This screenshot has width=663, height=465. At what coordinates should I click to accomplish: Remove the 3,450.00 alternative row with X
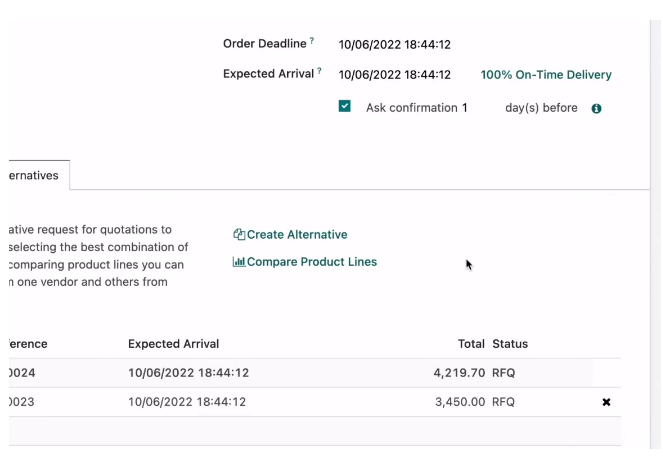click(x=606, y=402)
